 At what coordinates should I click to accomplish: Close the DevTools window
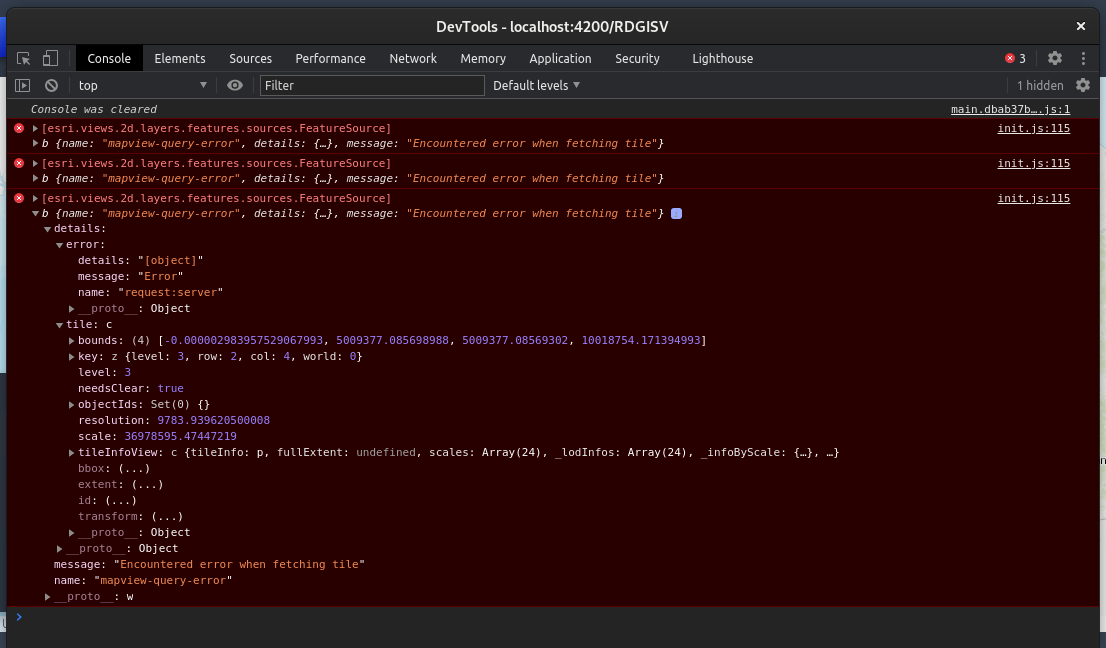(1081, 26)
